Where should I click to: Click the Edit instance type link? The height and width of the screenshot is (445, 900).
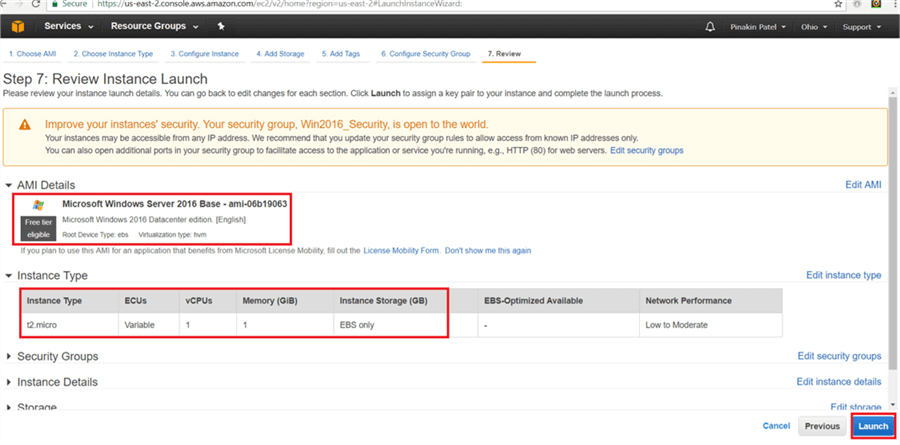[x=844, y=275]
